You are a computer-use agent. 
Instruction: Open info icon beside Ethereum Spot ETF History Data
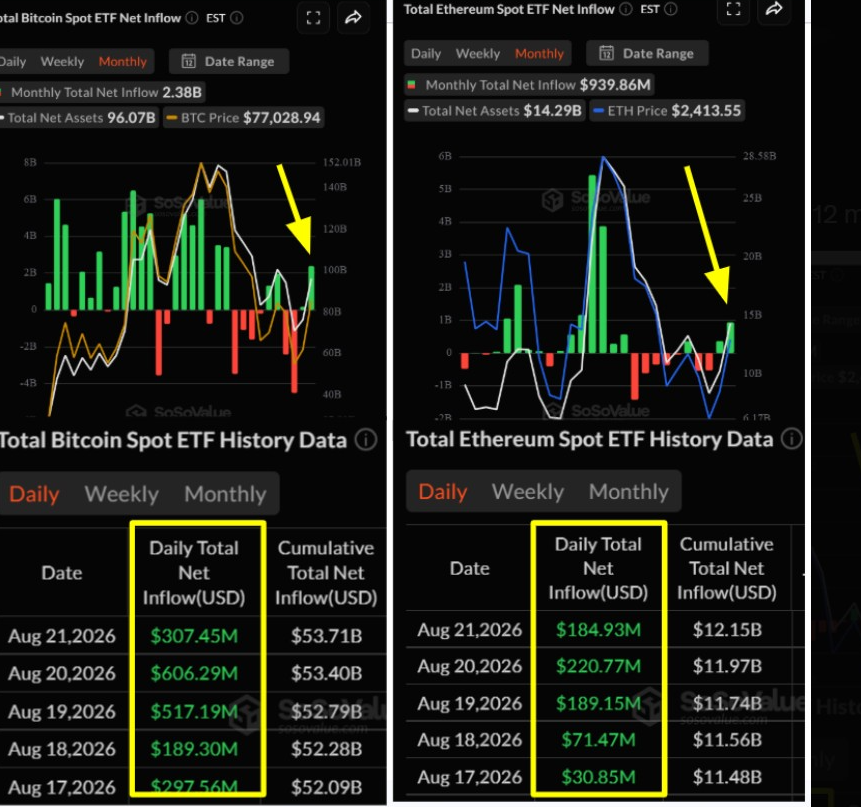pos(792,439)
